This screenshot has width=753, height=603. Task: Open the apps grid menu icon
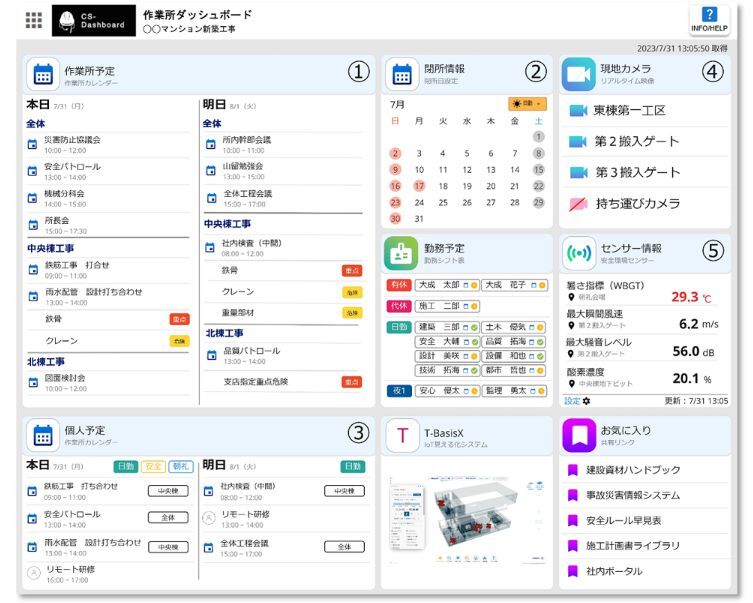(x=33, y=19)
